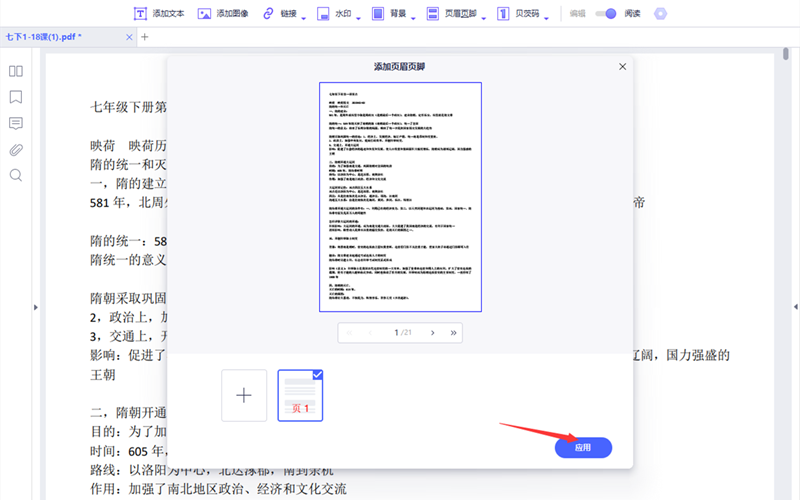Select the 添加图像 (Add Image) tool

point(223,14)
